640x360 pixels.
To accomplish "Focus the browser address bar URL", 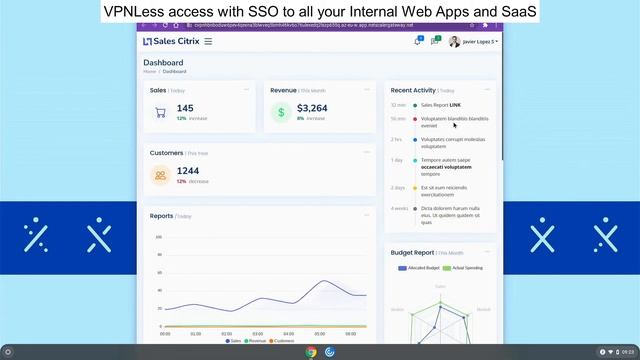I will [x=304, y=25].
